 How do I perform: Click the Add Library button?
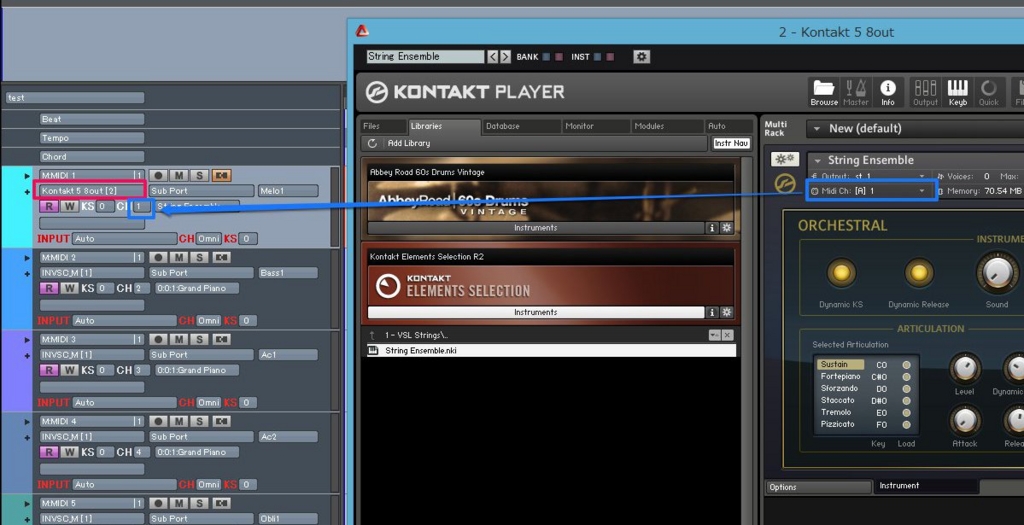point(408,143)
